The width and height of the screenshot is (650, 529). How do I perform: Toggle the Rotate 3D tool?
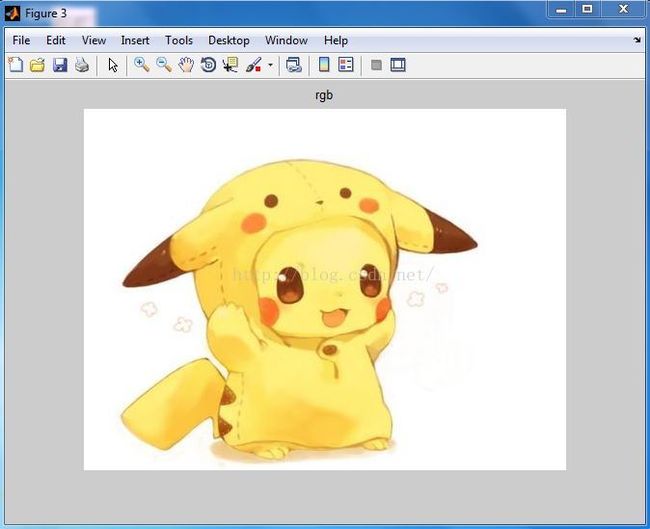click(209, 65)
